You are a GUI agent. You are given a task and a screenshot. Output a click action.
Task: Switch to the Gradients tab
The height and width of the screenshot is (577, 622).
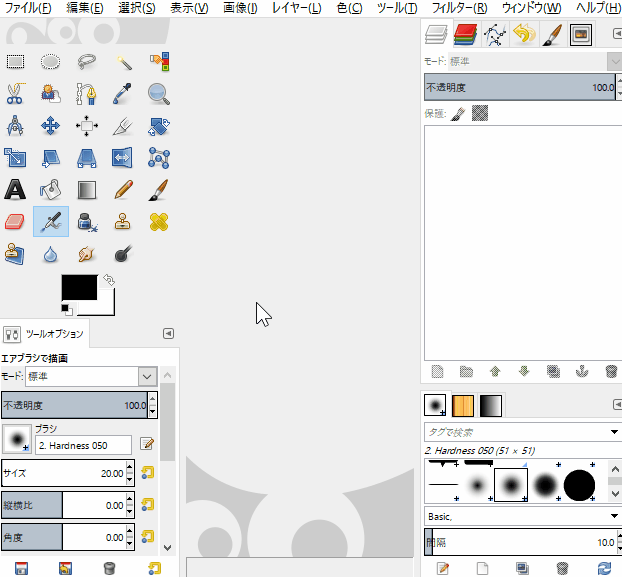click(x=491, y=406)
